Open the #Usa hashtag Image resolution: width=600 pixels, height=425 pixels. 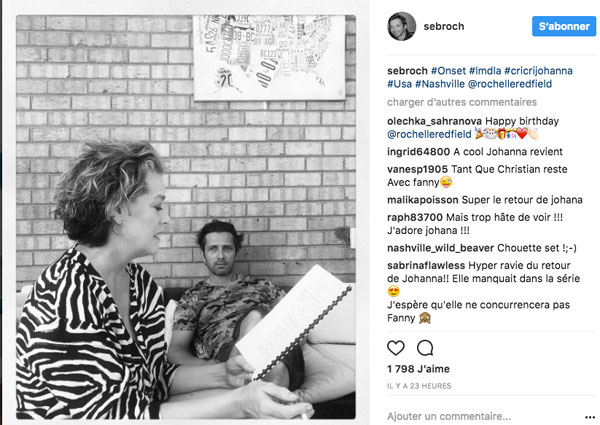point(399,84)
